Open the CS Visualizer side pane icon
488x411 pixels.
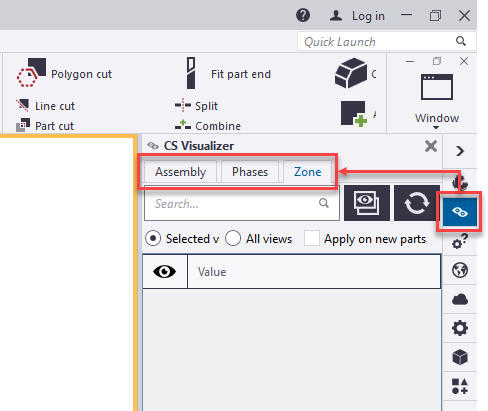click(x=460, y=212)
